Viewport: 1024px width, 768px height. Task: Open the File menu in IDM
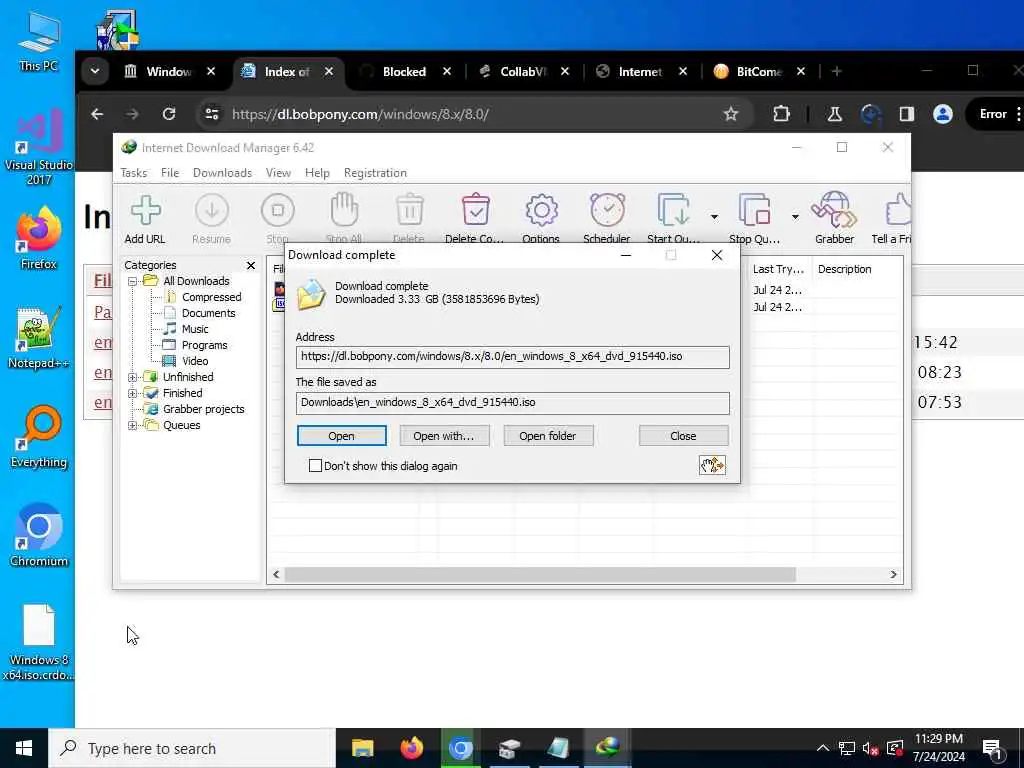170,172
